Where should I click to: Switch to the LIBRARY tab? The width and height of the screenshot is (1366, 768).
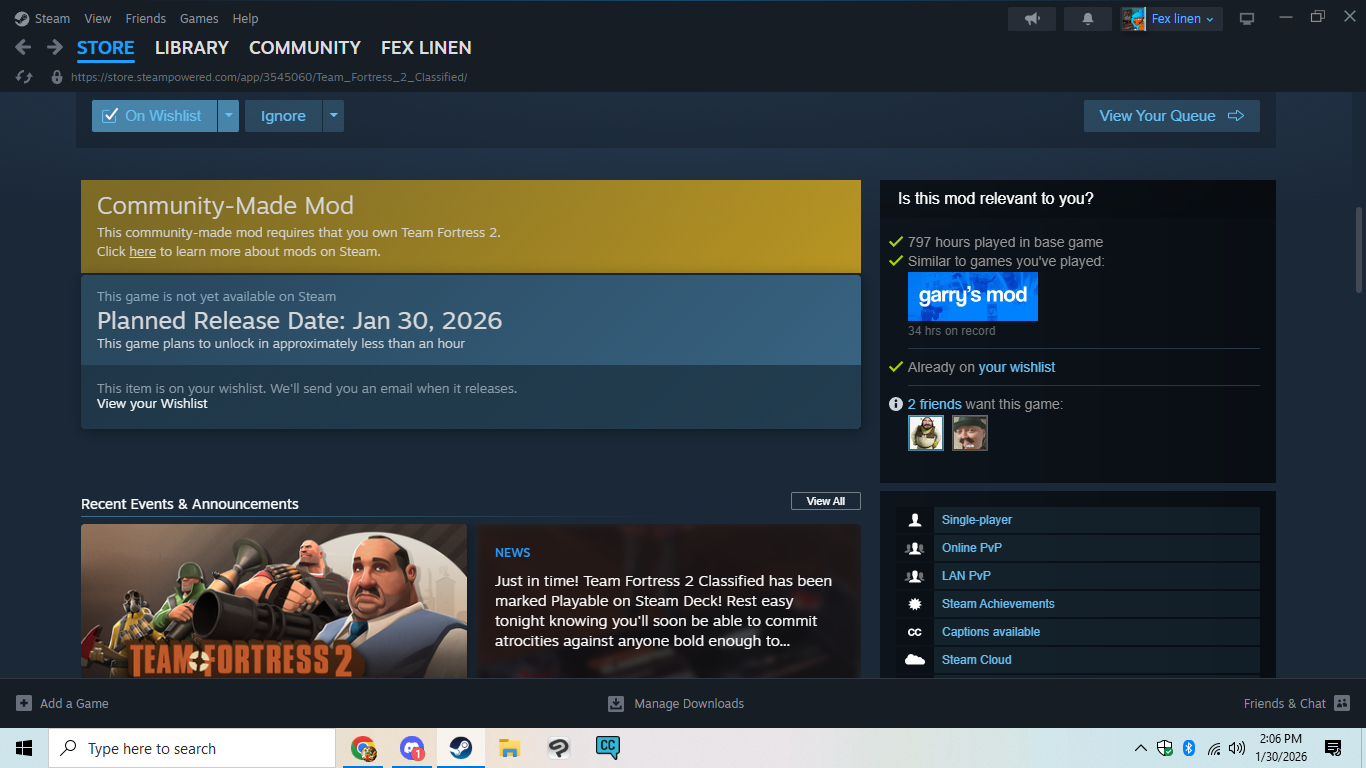[192, 47]
